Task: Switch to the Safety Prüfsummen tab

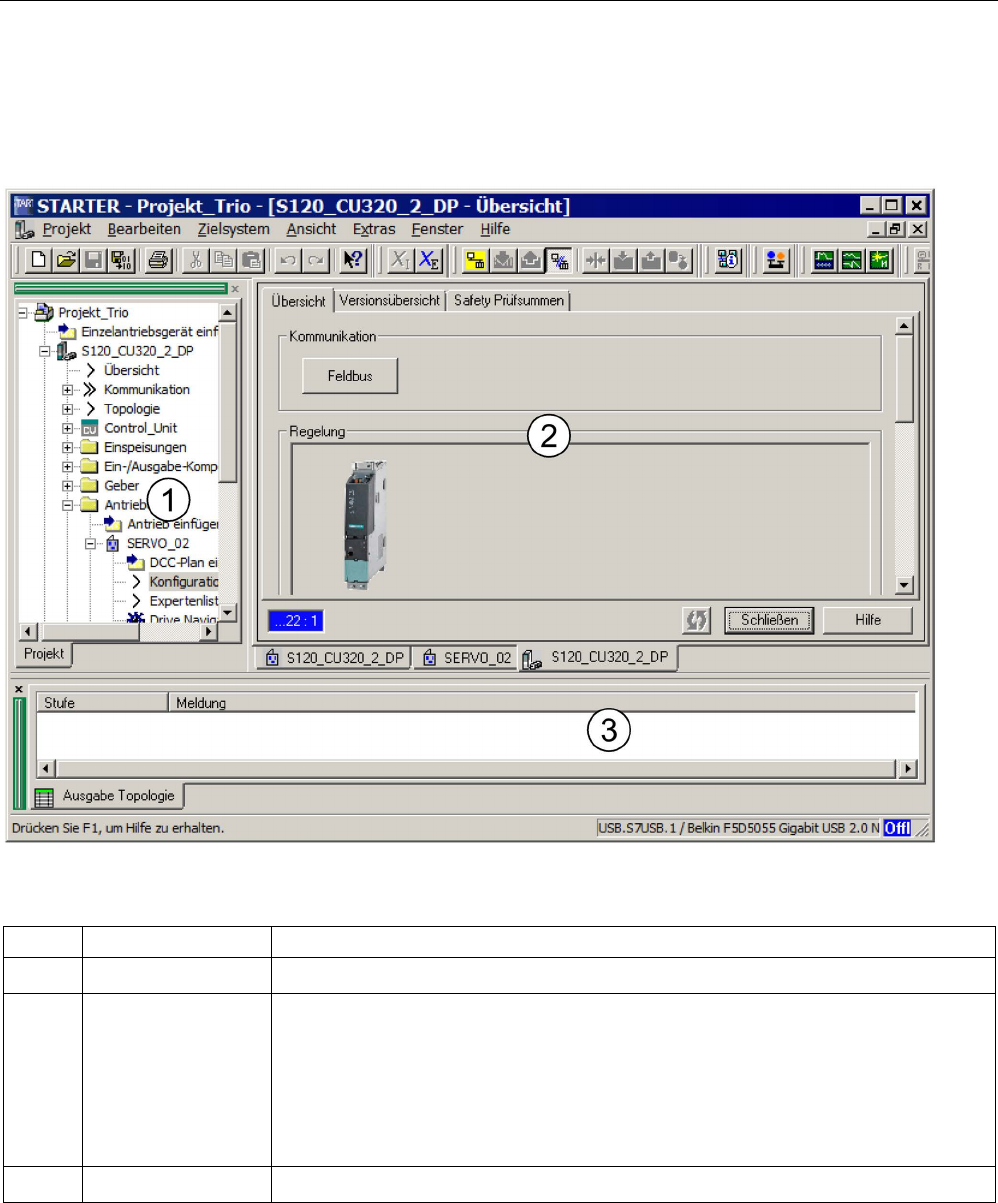Action: click(x=509, y=300)
